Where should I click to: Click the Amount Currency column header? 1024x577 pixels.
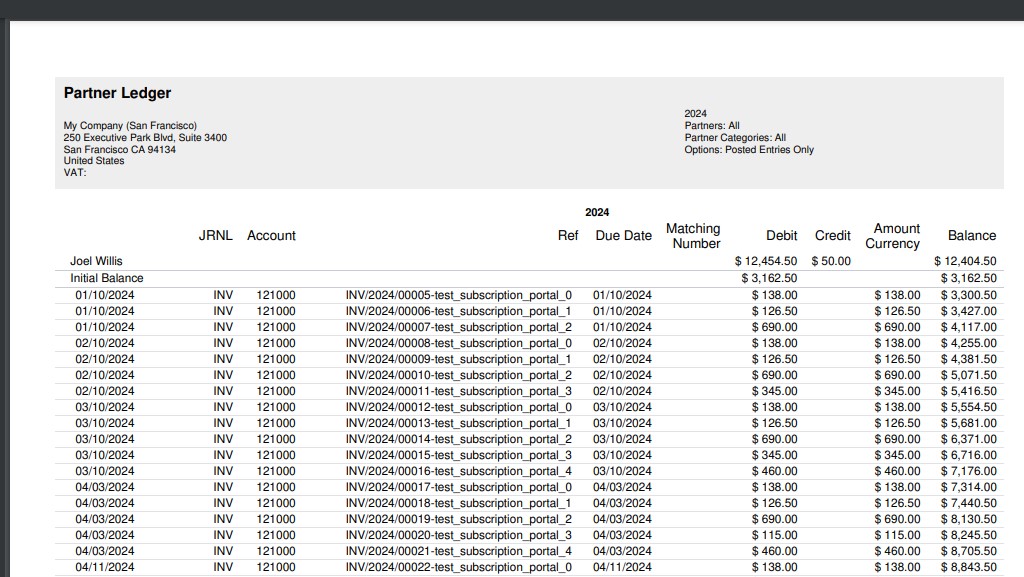click(x=893, y=236)
